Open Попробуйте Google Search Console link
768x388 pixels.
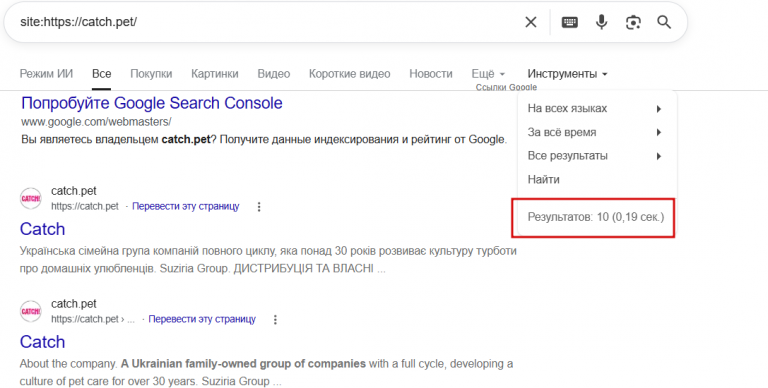[x=152, y=103]
